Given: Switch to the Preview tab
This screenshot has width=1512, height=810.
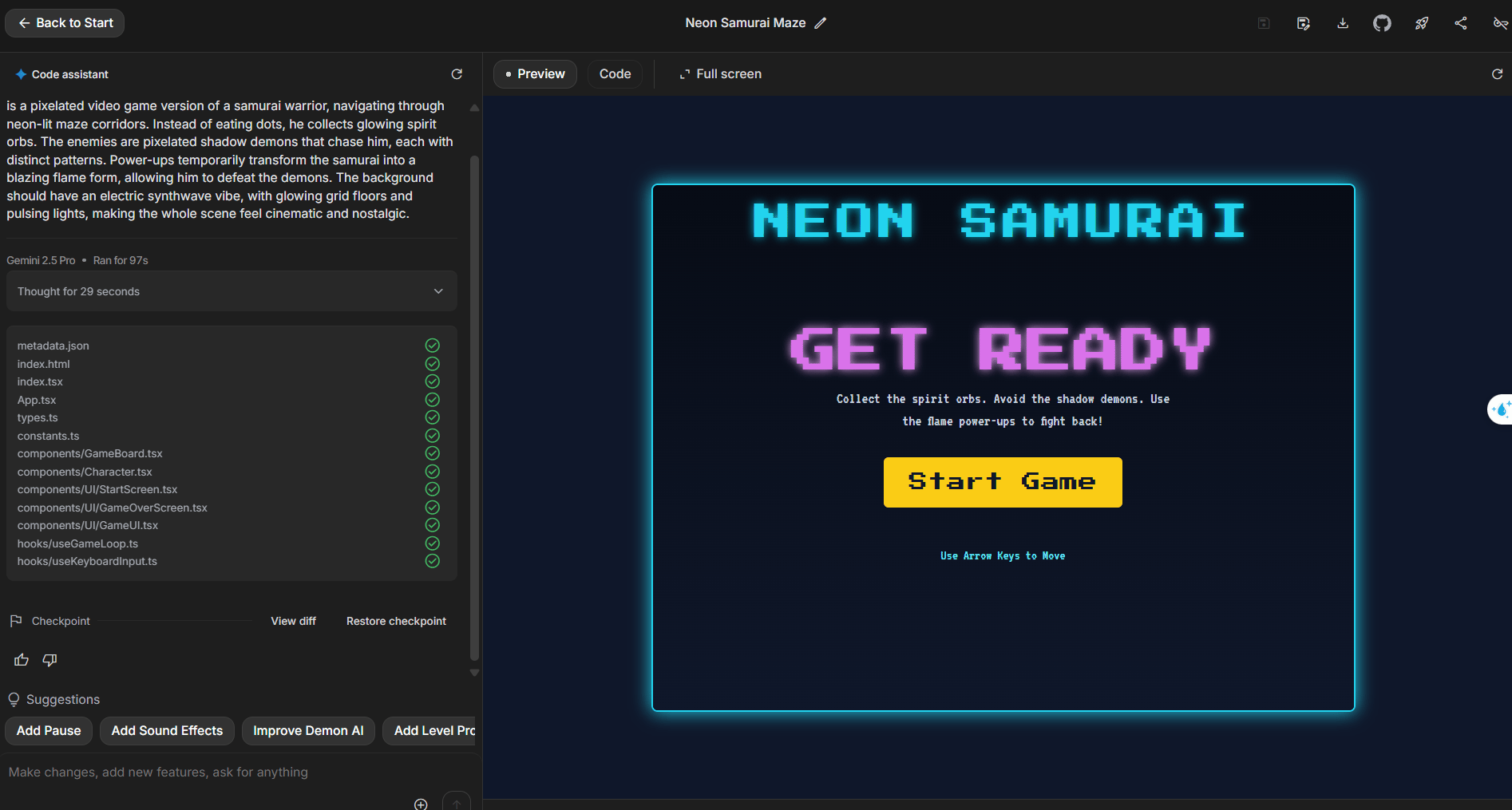Looking at the screenshot, I should point(535,74).
